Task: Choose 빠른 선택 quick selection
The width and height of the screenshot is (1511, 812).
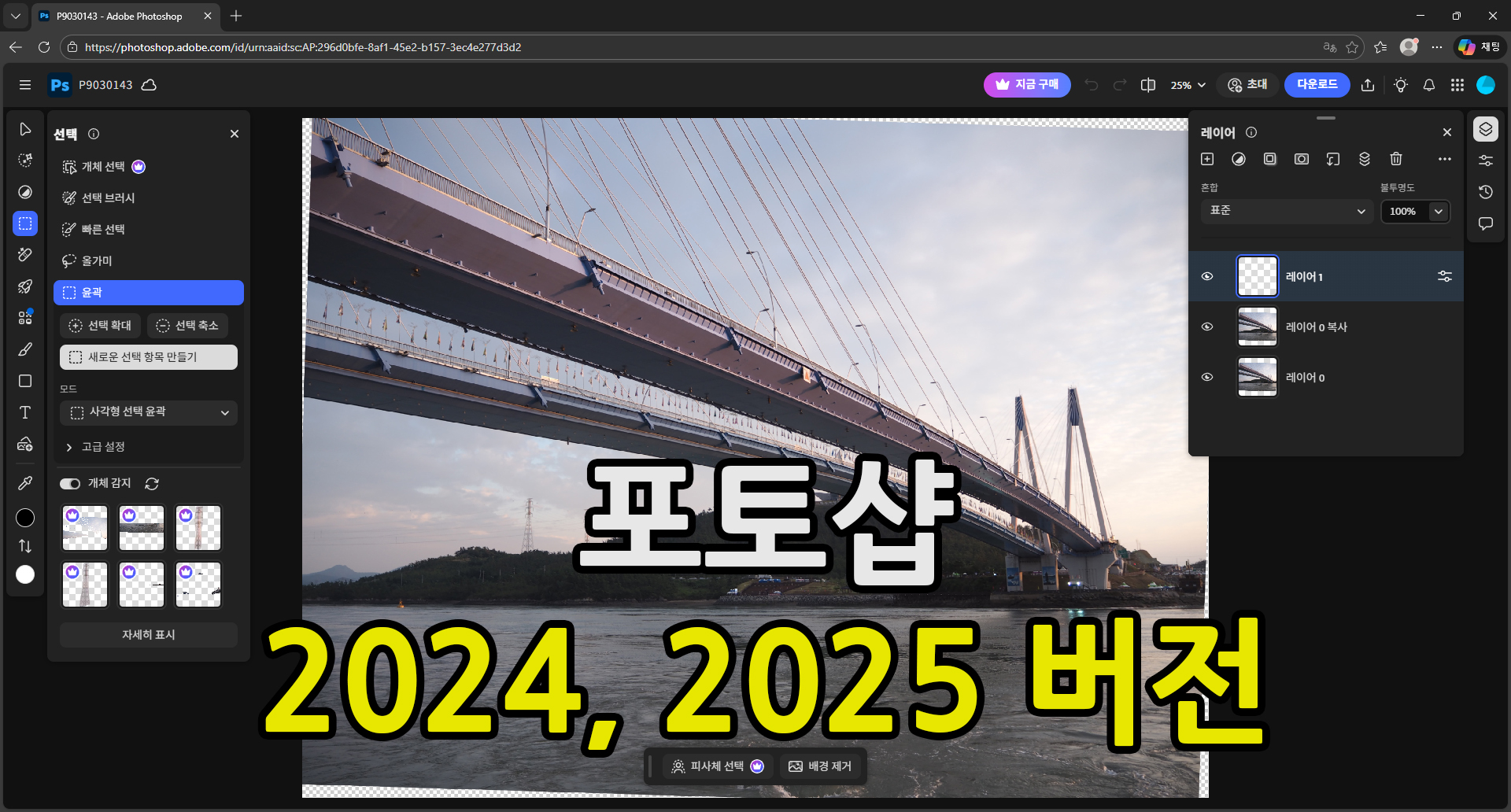Action: [149, 230]
